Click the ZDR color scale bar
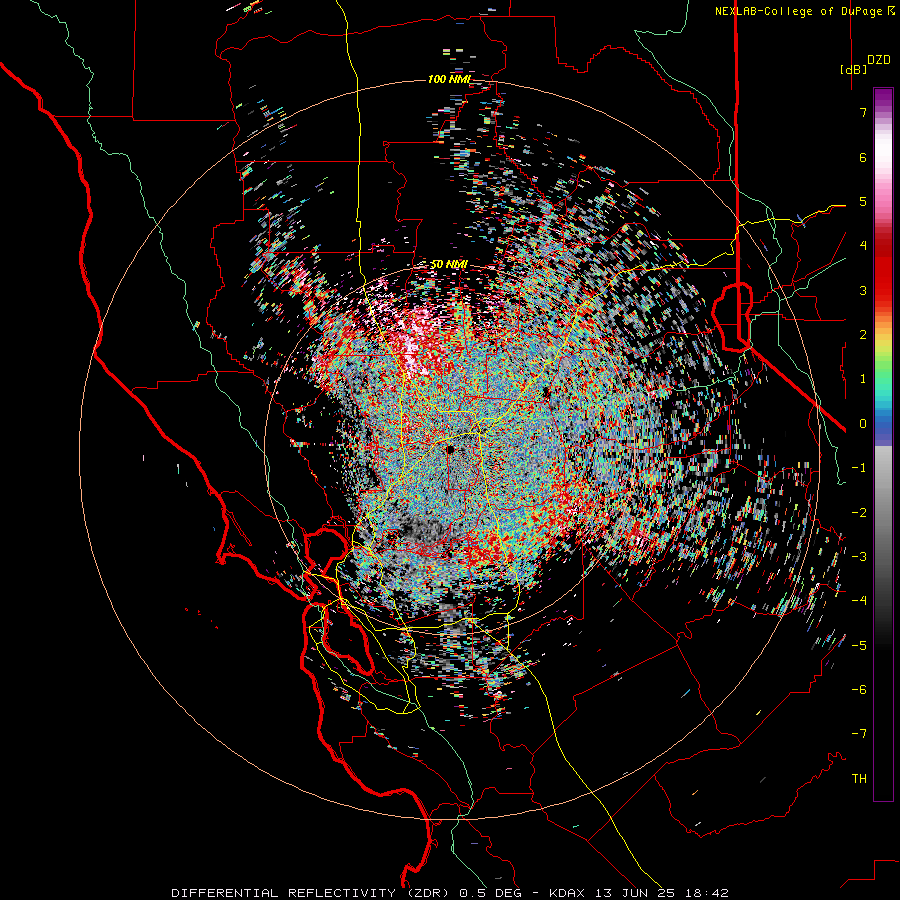The height and width of the screenshot is (900, 900). point(883,444)
